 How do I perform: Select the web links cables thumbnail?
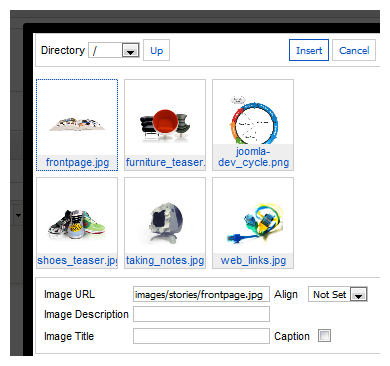(255, 222)
